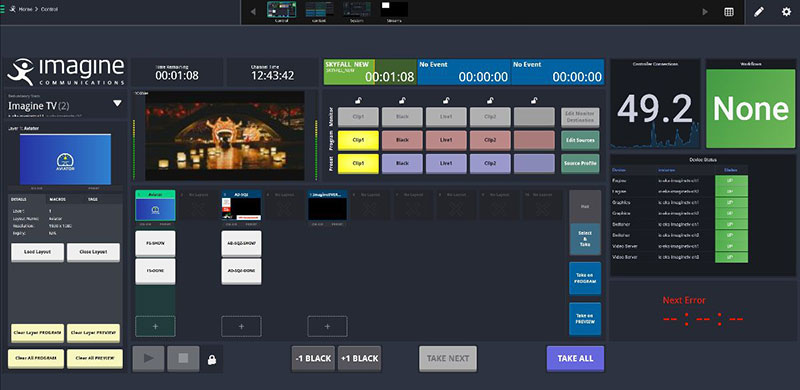Toggle the unlock icon above Clip1 column
800x390 pixels.
tap(358, 100)
